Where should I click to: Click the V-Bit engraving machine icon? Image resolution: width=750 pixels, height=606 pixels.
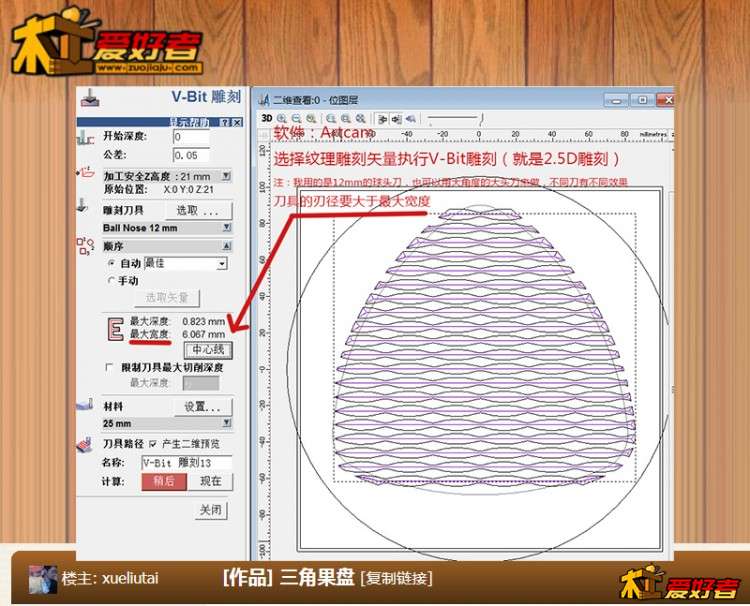coord(89,98)
